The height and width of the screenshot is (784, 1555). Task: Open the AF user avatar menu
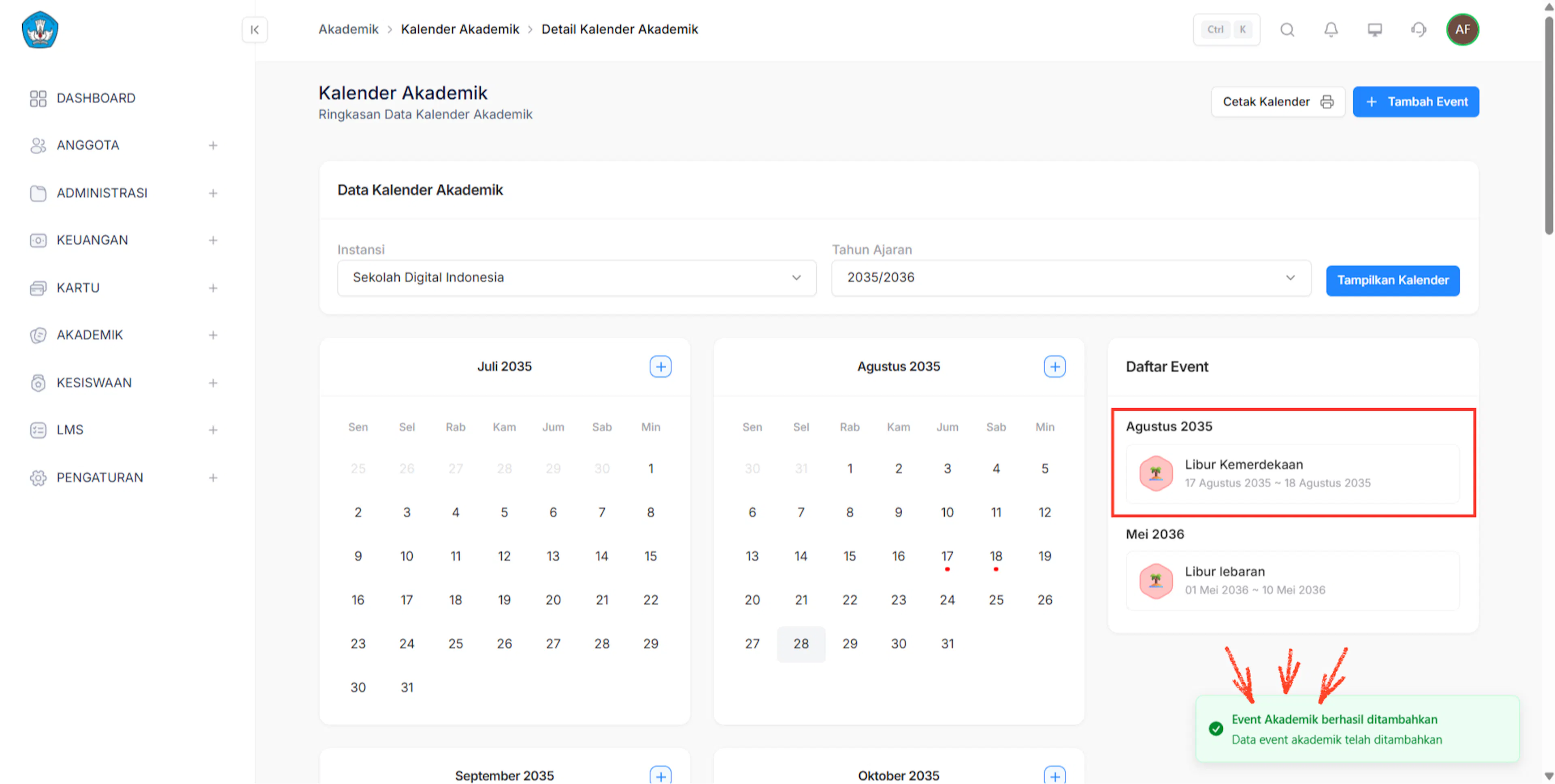point(1462,30)
